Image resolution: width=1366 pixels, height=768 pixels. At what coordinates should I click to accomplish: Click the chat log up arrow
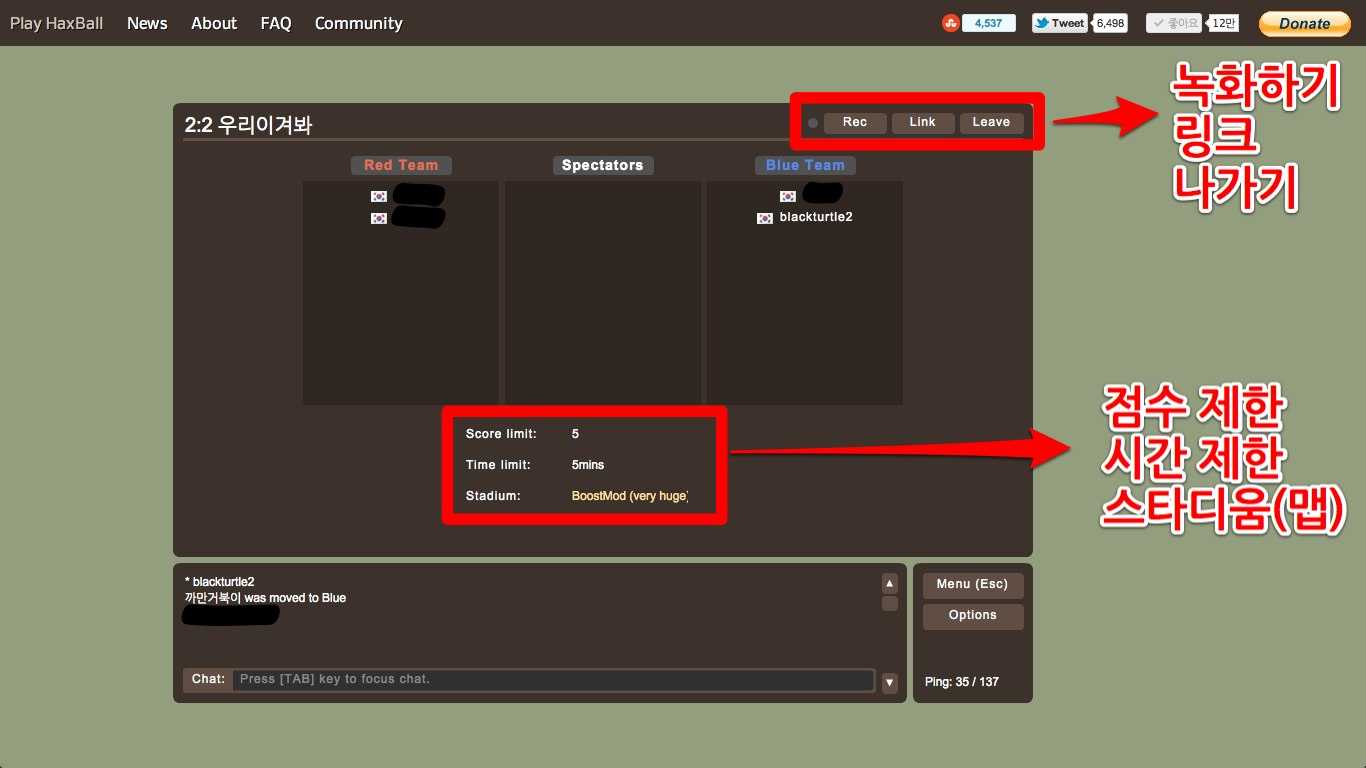pyautogui.click(x=890, y=583)
